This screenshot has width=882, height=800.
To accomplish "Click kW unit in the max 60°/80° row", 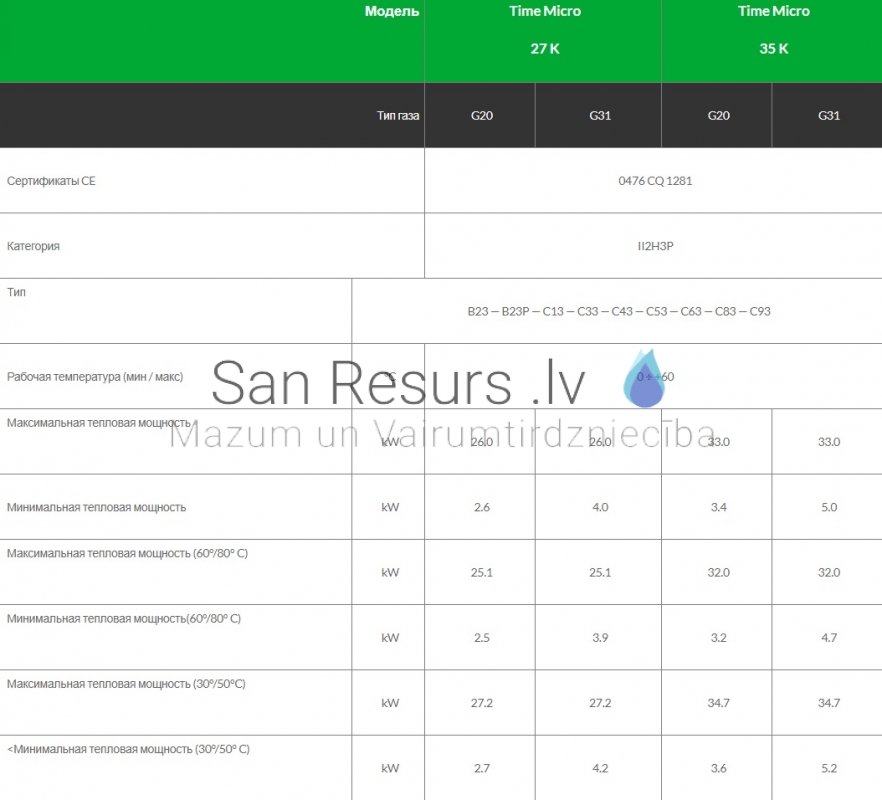I will 390,572.
